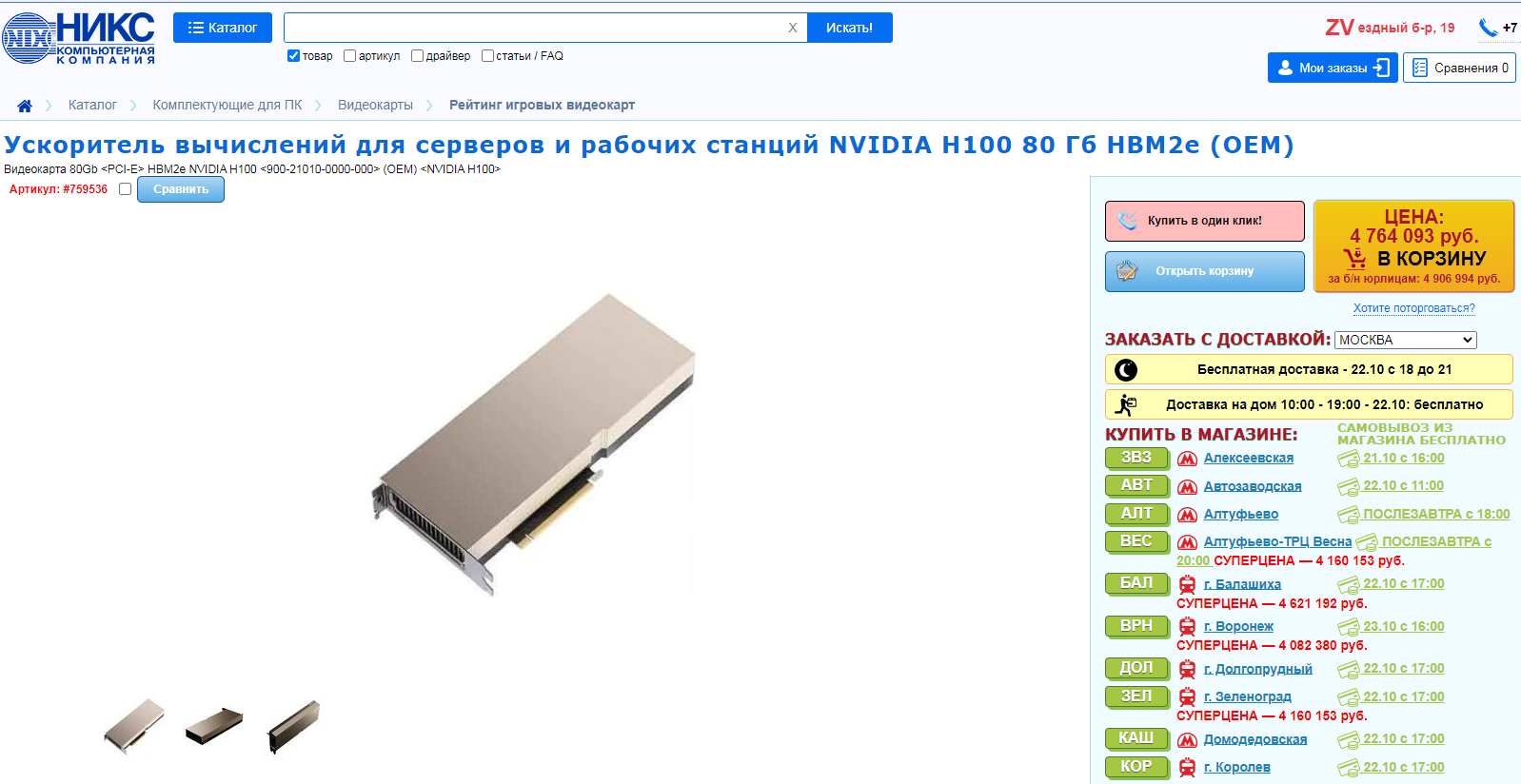Click Хотите поторговаться? link
This screenshot has height=784, width=1521.
[1413, 308]
